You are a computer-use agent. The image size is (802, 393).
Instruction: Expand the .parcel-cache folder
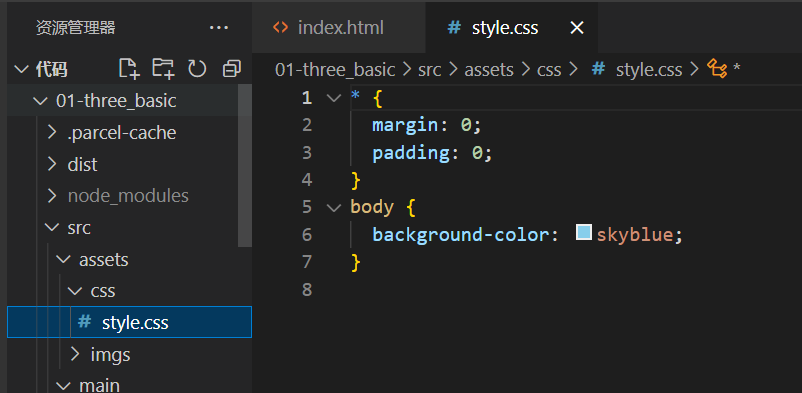click(x=52, y=133)
